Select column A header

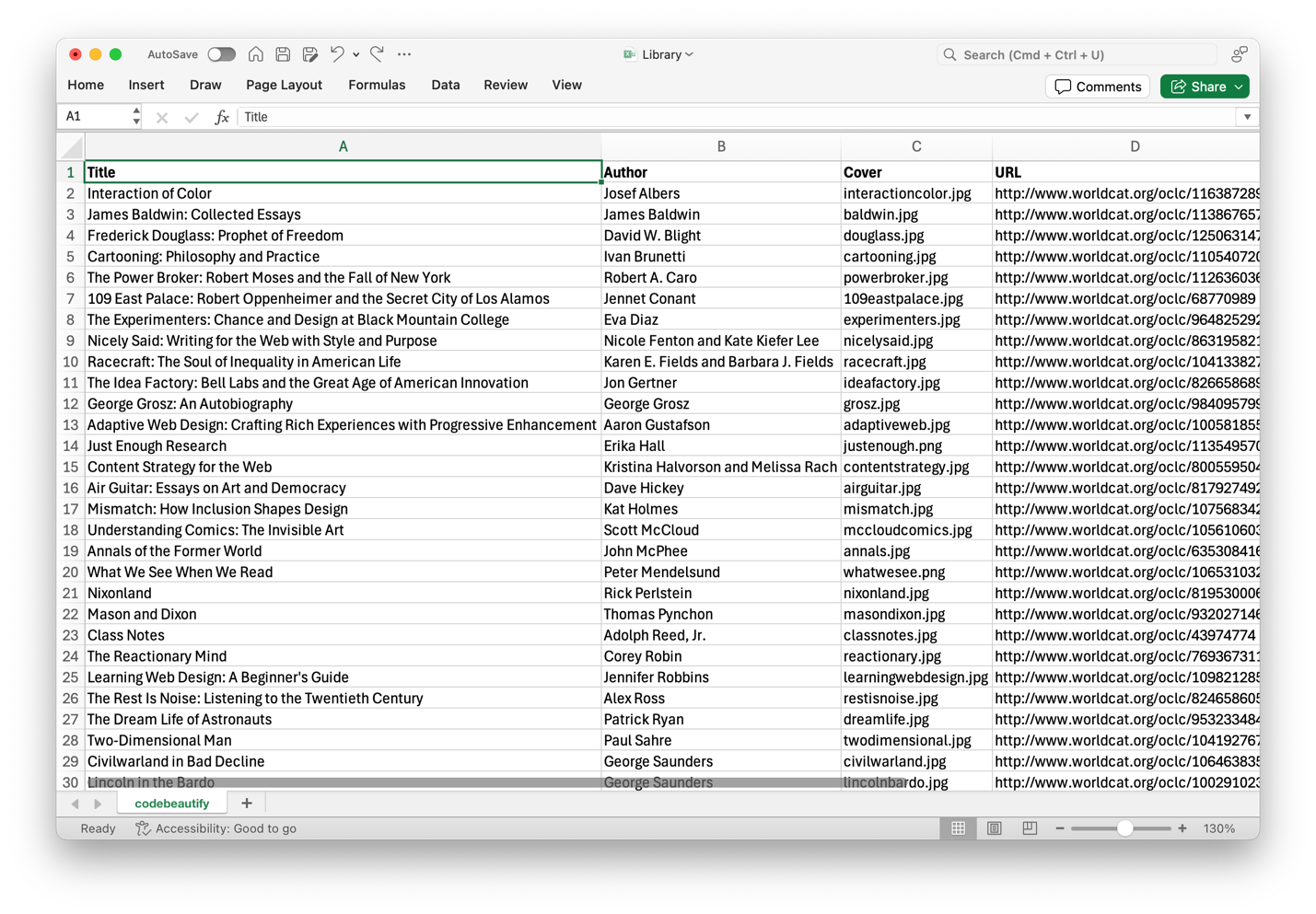pos(343,147)
